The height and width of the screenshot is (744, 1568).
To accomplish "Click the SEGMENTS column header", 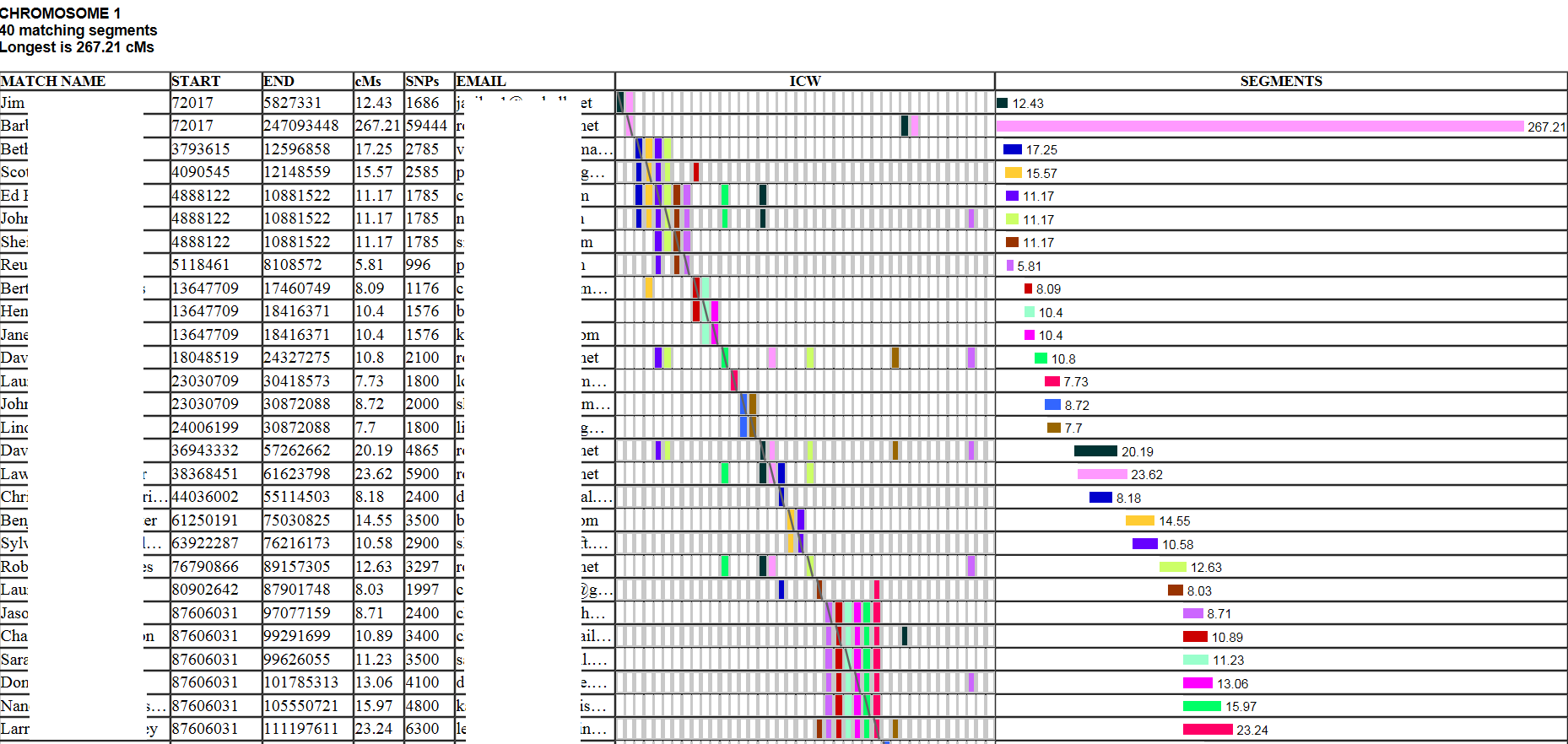I will click(x=1280, y=81).
